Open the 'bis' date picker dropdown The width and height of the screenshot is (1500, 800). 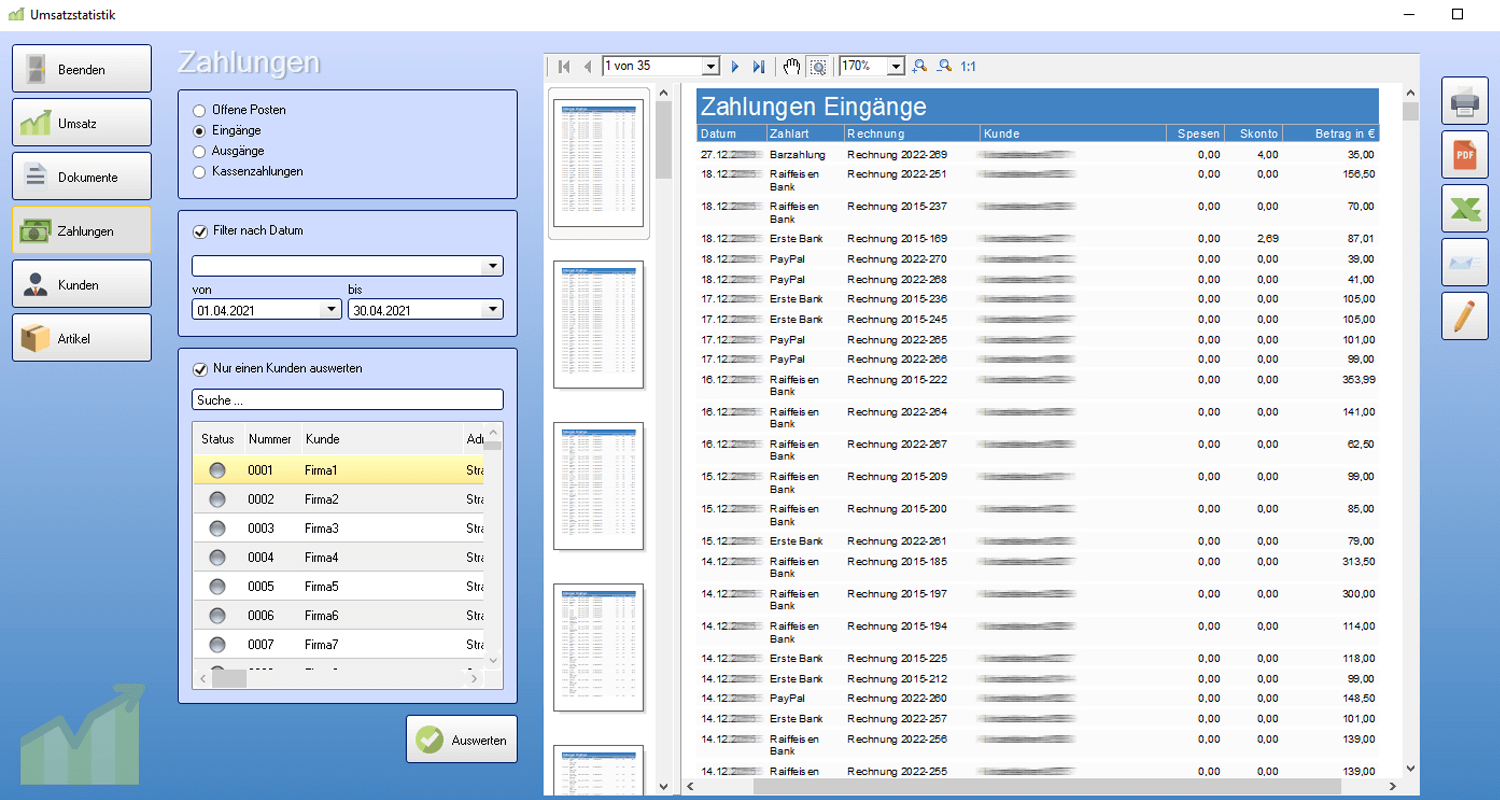click(x=492, y=310)
